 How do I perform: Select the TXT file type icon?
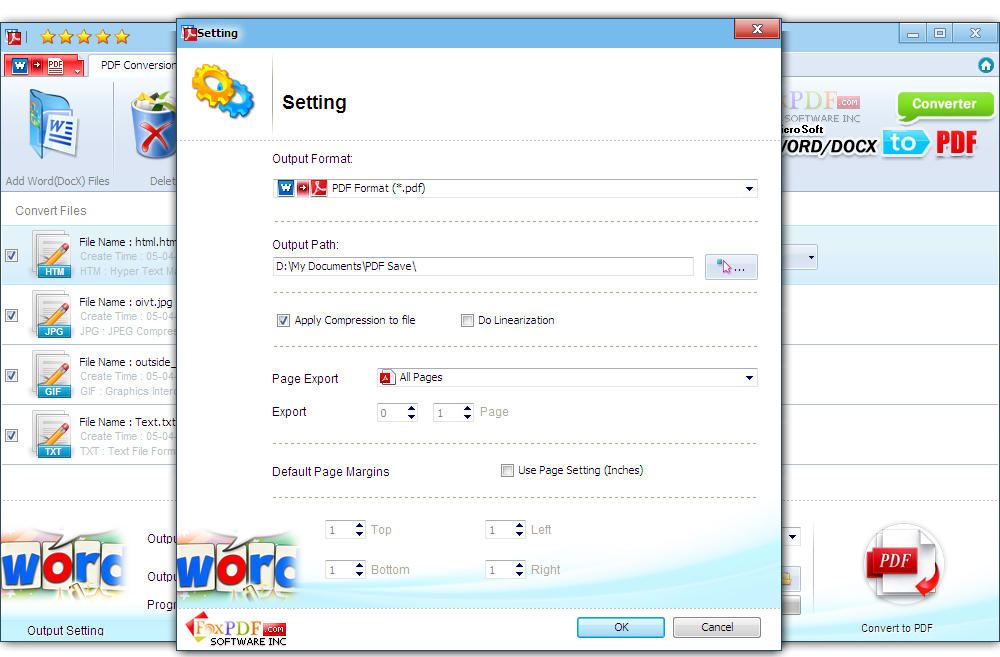52,435
